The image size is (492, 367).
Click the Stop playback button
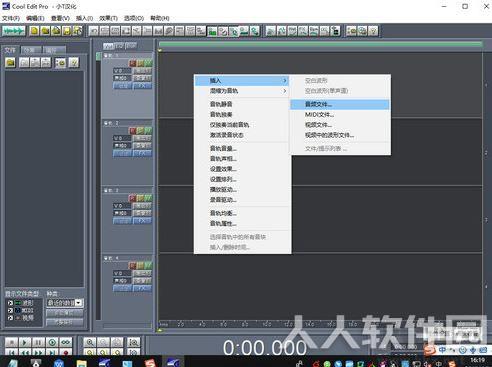pos(11,342)
